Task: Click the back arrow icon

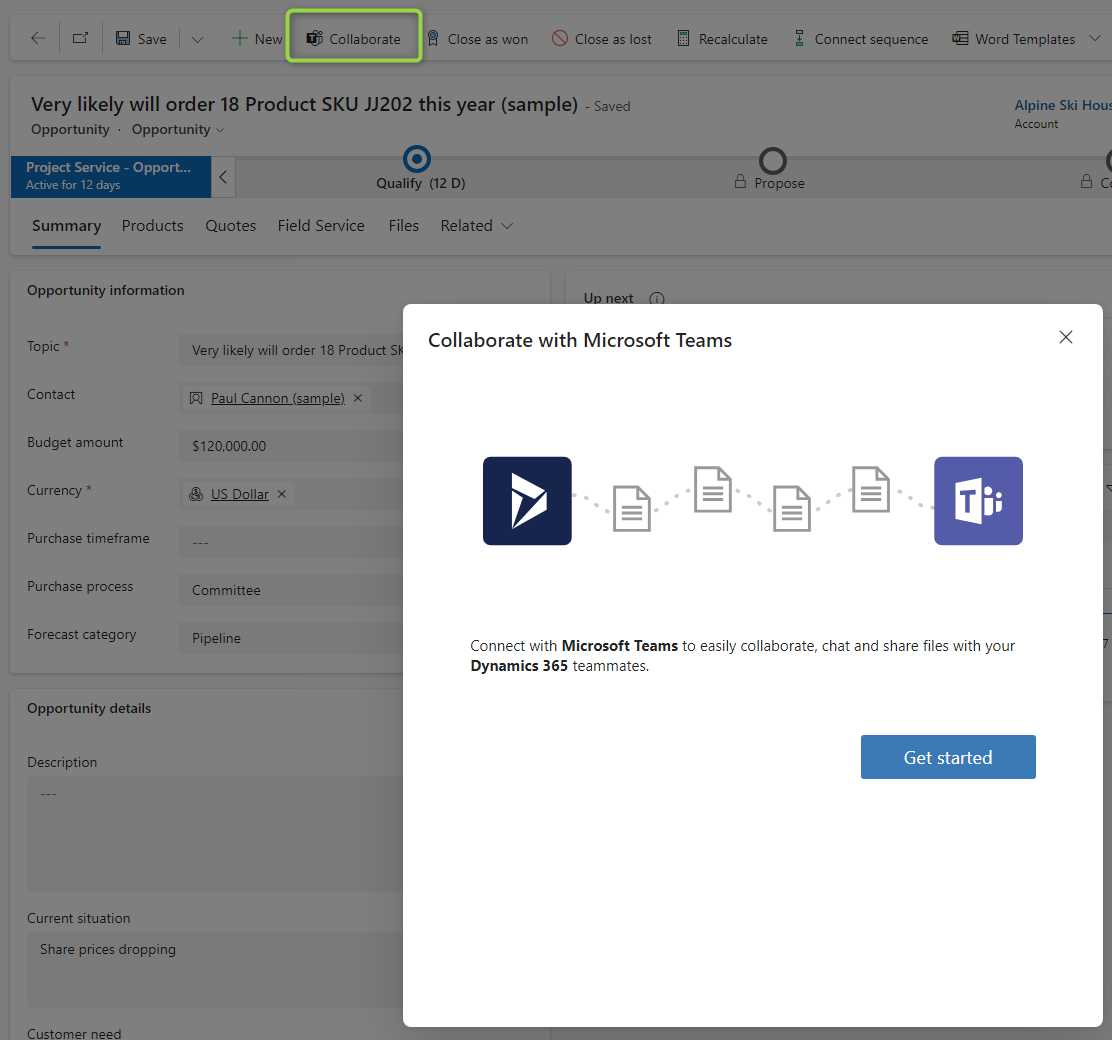Action: coord(38,39)
